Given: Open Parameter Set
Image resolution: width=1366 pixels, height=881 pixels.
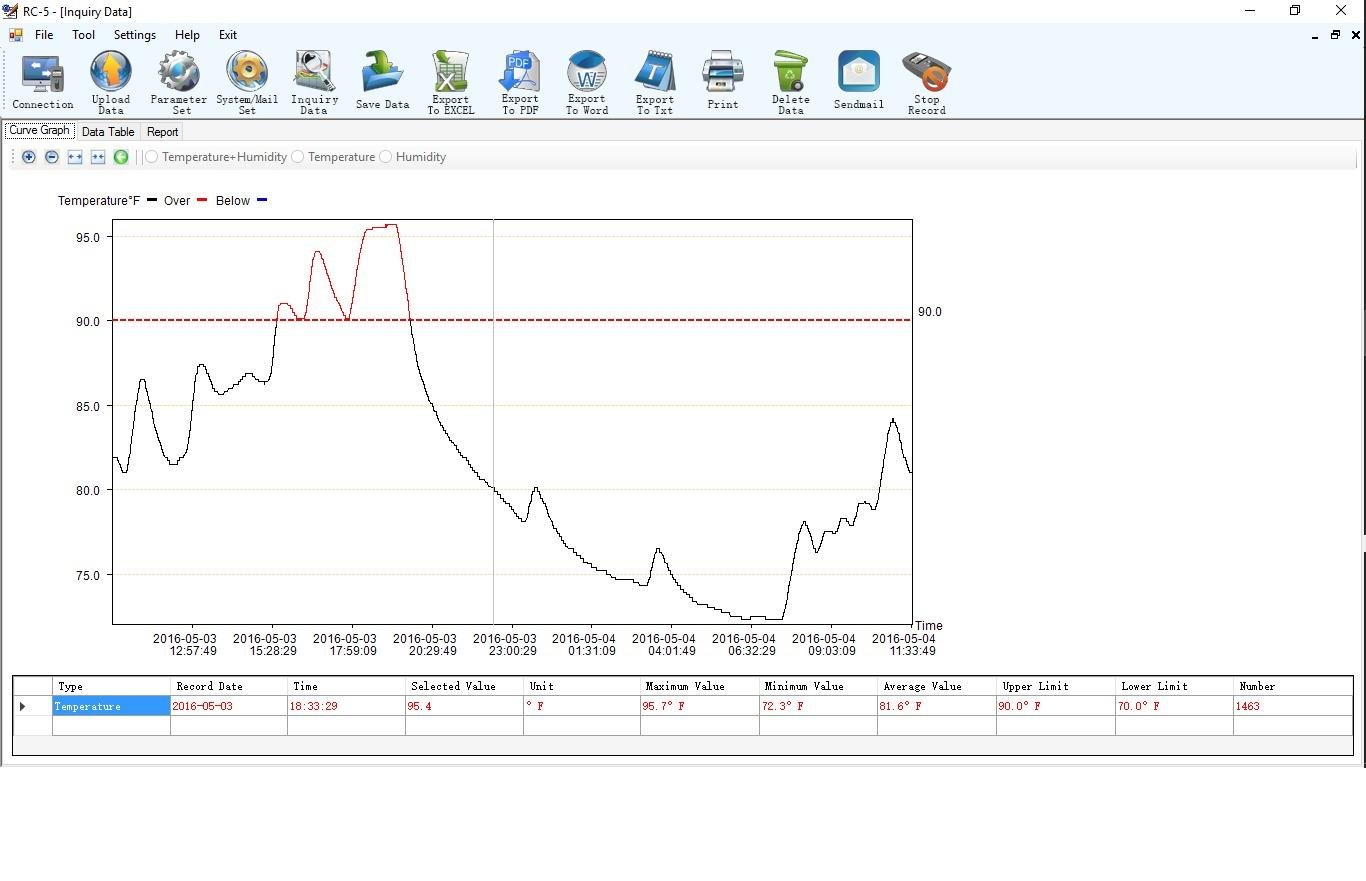Looking at the screenshot, I should 179,82.
